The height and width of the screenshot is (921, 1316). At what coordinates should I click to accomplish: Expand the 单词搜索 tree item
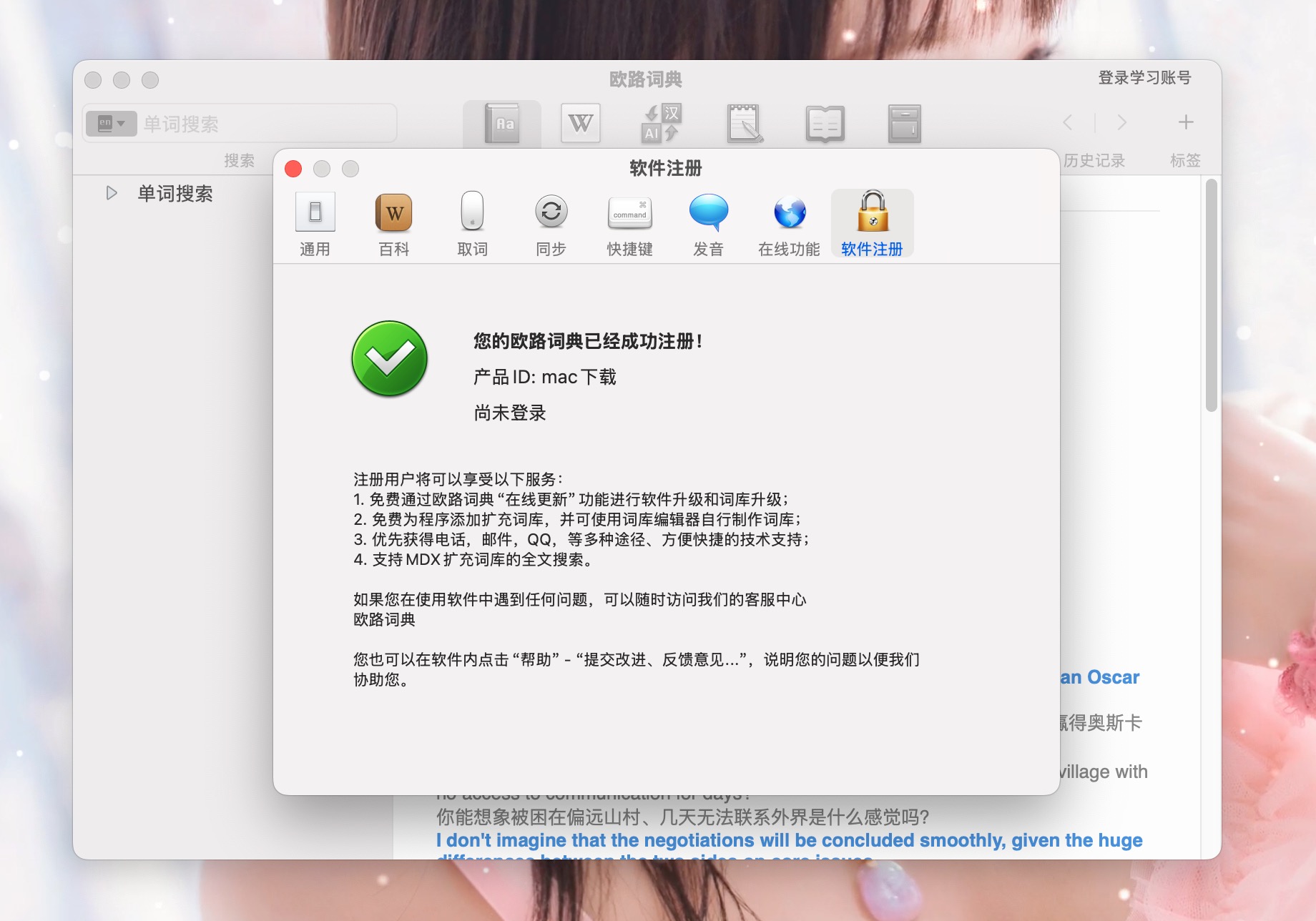coord(112,193)
